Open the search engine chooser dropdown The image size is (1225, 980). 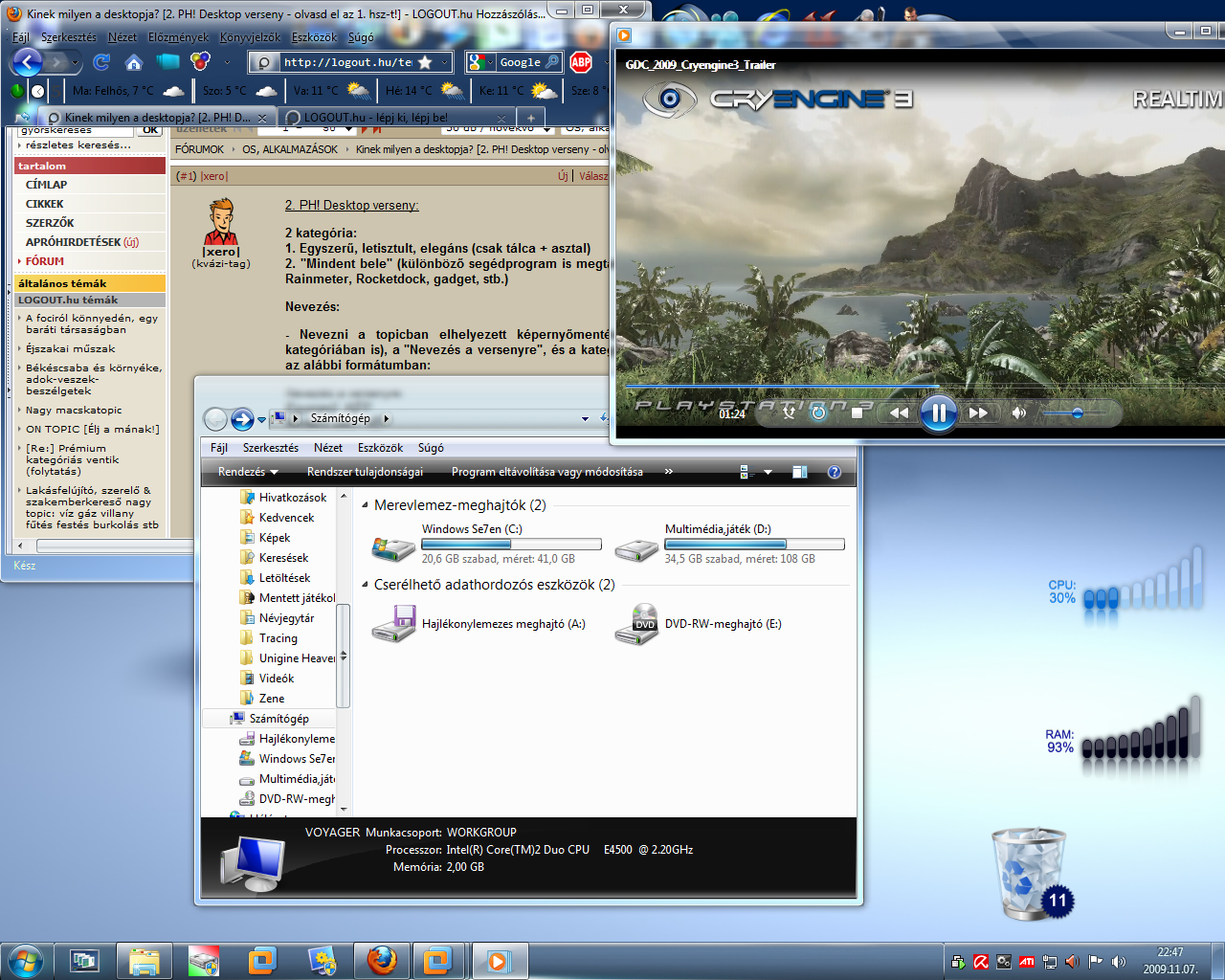point(491,62)
